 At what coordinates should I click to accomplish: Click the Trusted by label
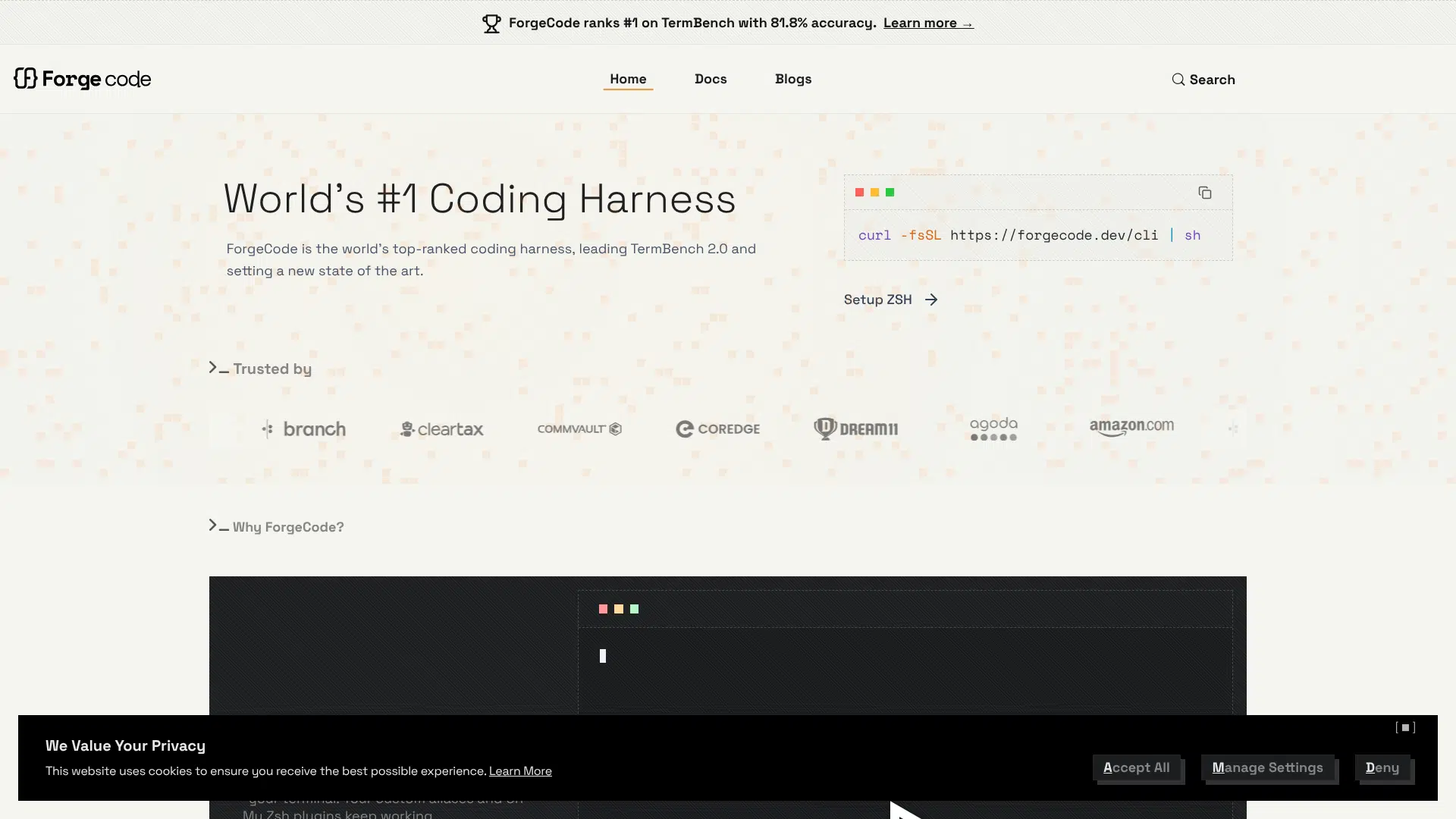(272, 369)
